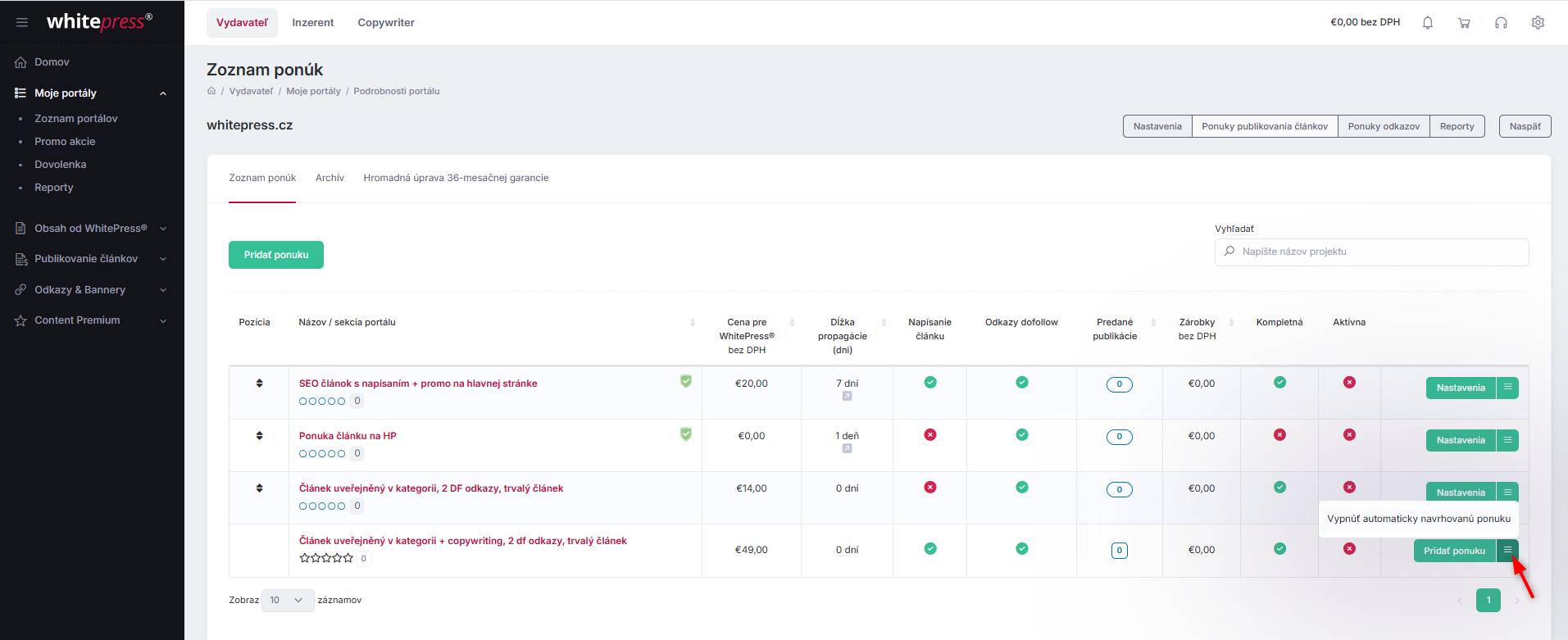
Task: Click the reorder arrows for 2 DF odkazy row
Action: pos(259,488)
